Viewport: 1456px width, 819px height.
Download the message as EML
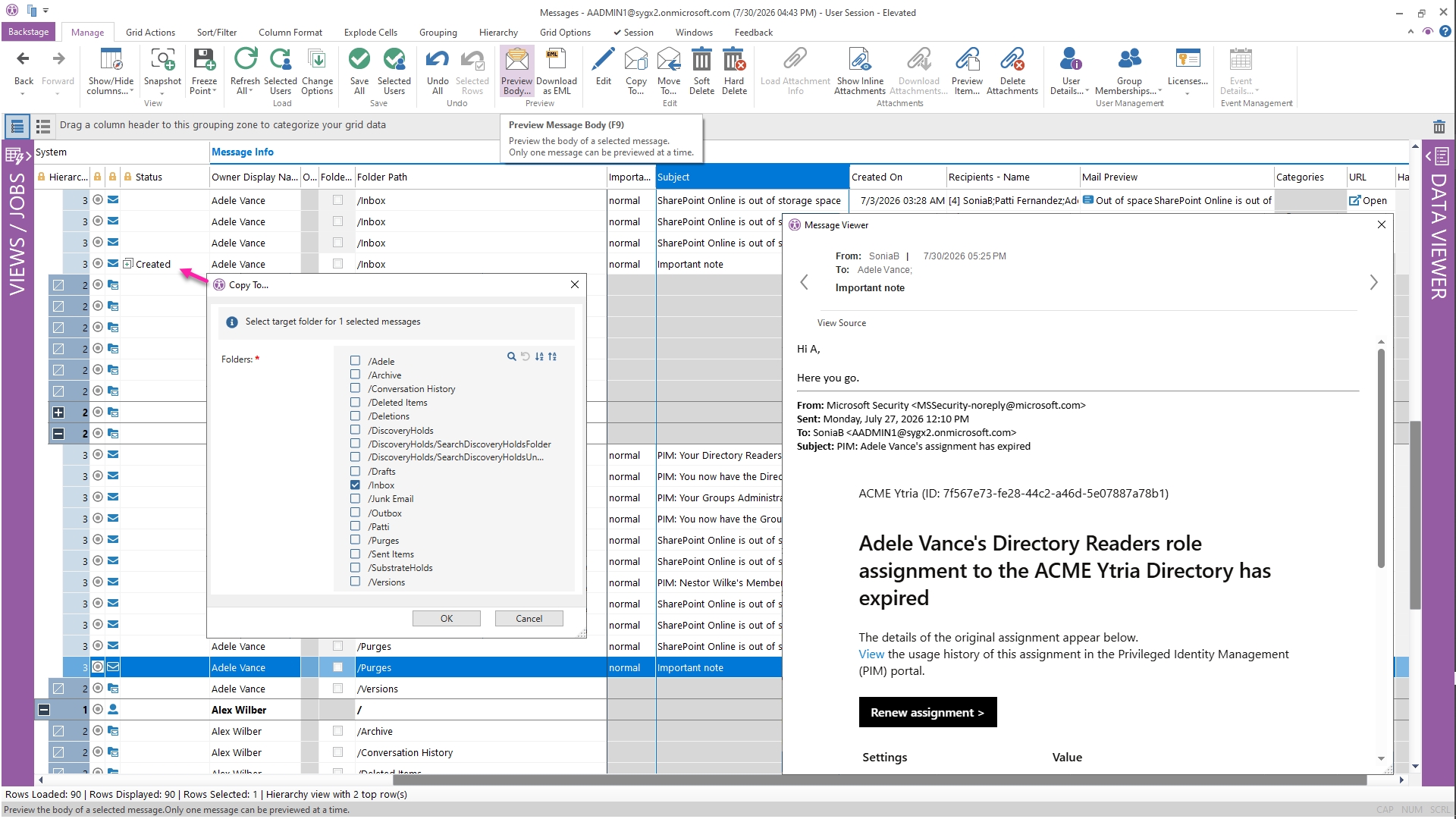[x=557, y=71]
